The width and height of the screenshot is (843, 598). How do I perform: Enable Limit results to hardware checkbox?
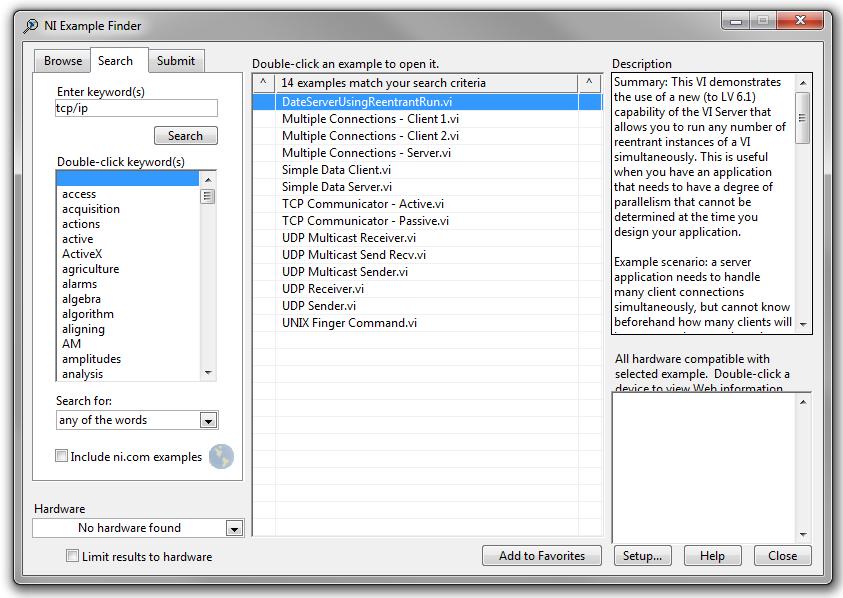72,556
